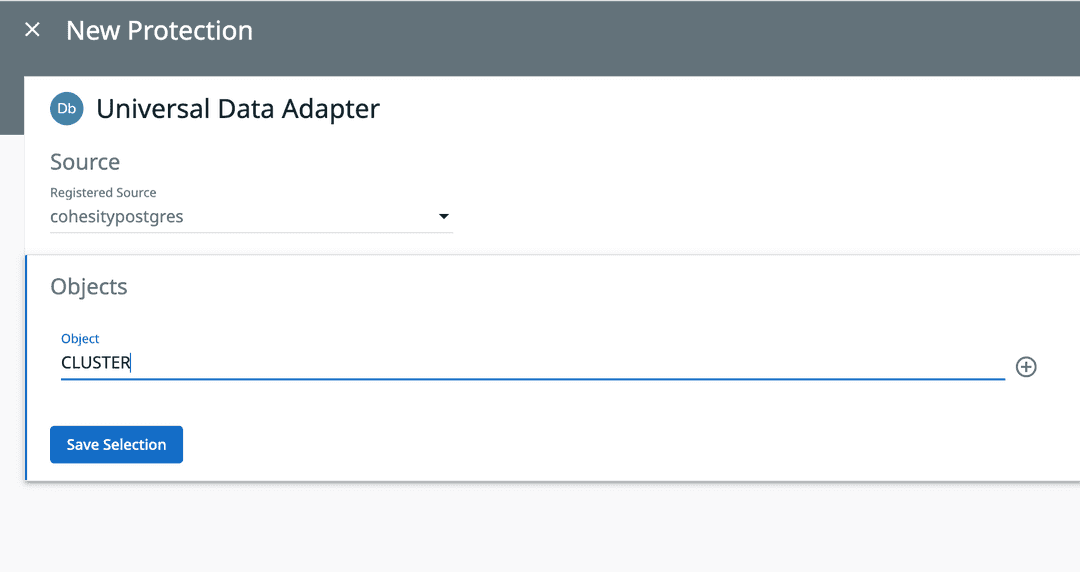Click the Db adapter icon
The height and width of the screenshot is (572, 1080).
(67, 108)
